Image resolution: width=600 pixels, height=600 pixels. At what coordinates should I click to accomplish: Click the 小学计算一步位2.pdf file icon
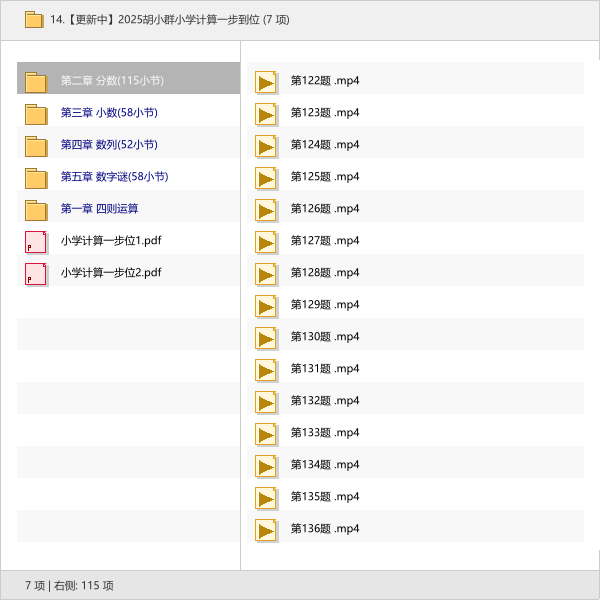36,273
